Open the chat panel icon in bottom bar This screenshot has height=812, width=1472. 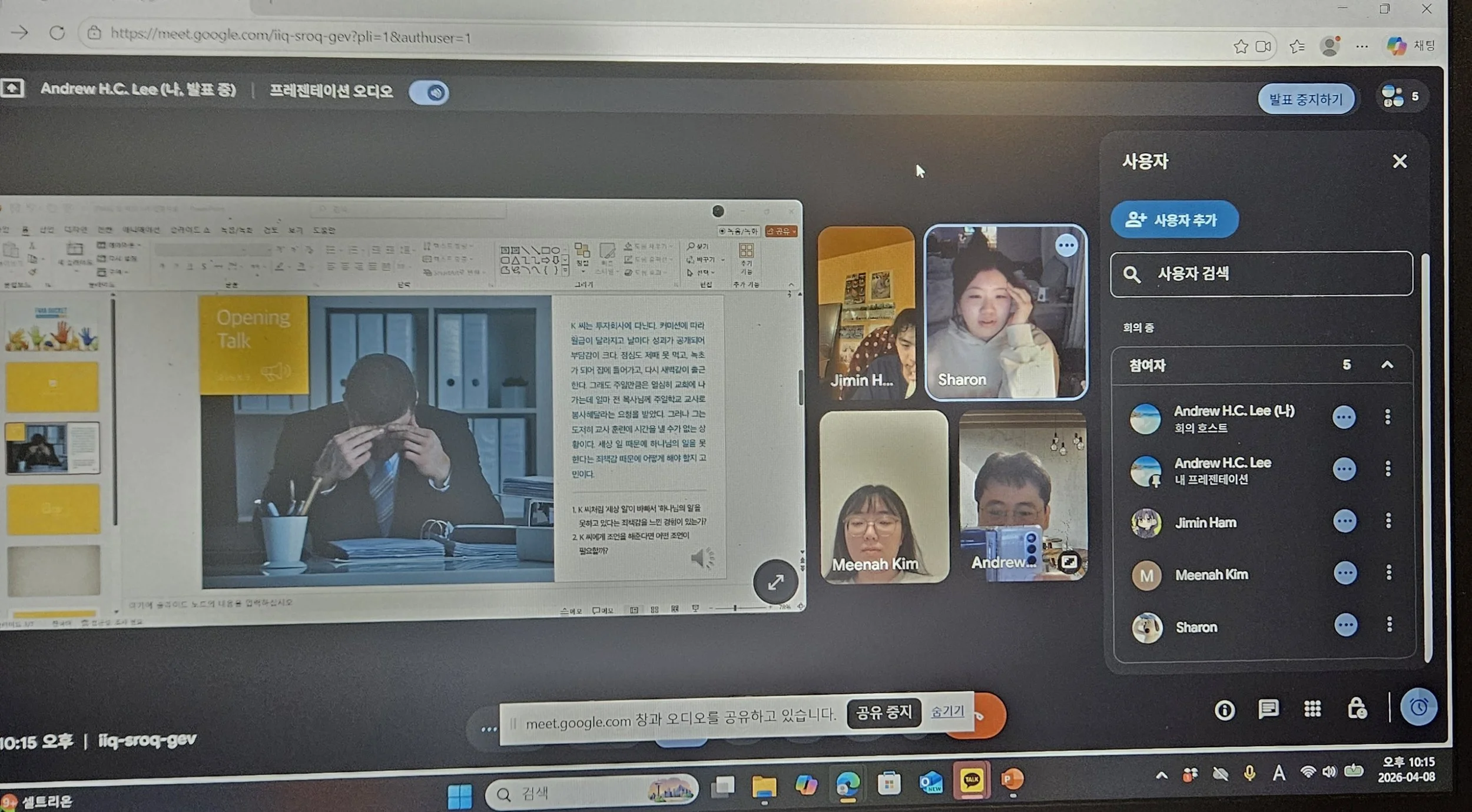coord(1268,710)
